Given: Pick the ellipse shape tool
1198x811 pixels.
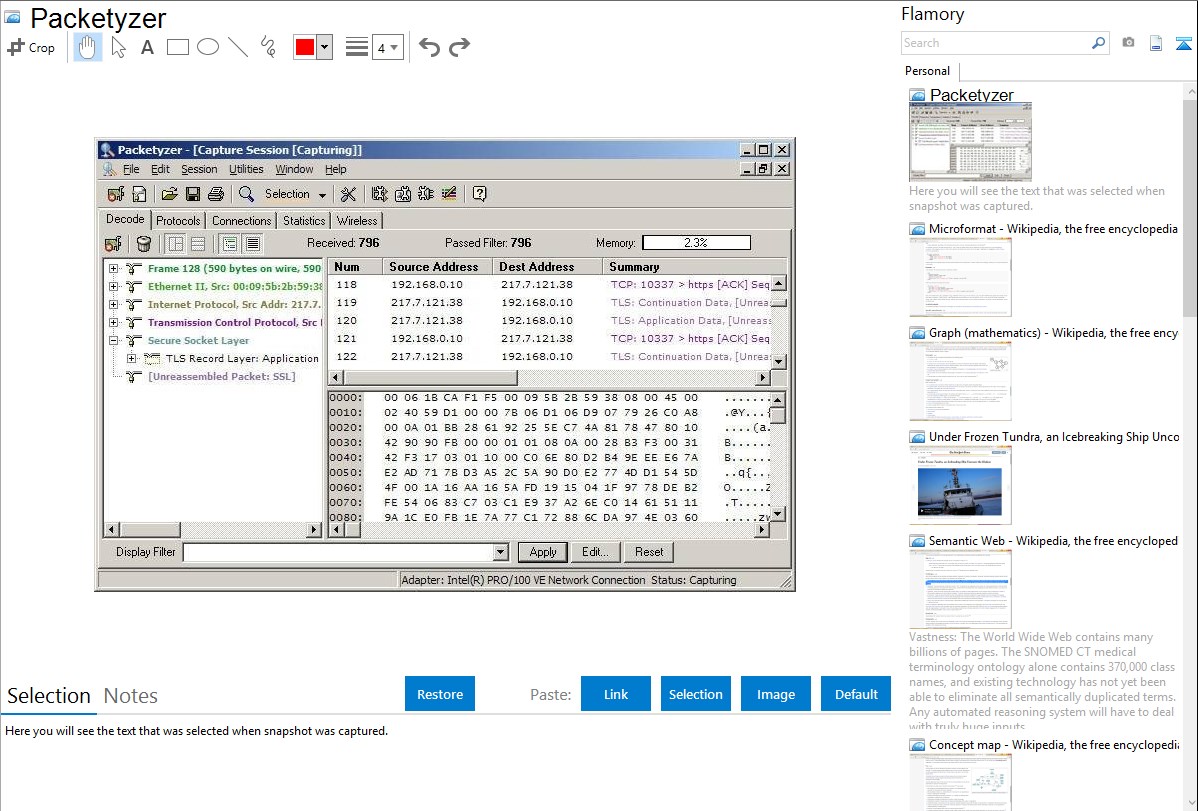Looking at the screenshot, I should pyautogui.click(x=208, y=47).
